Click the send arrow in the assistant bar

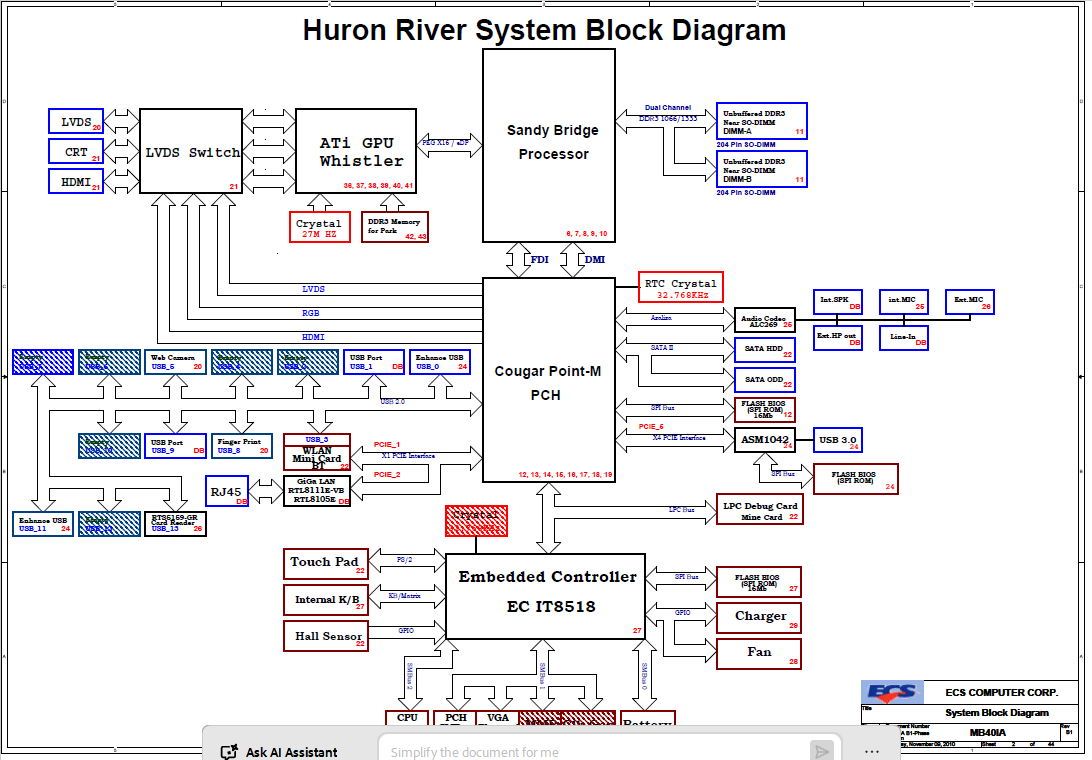point(822,751)
